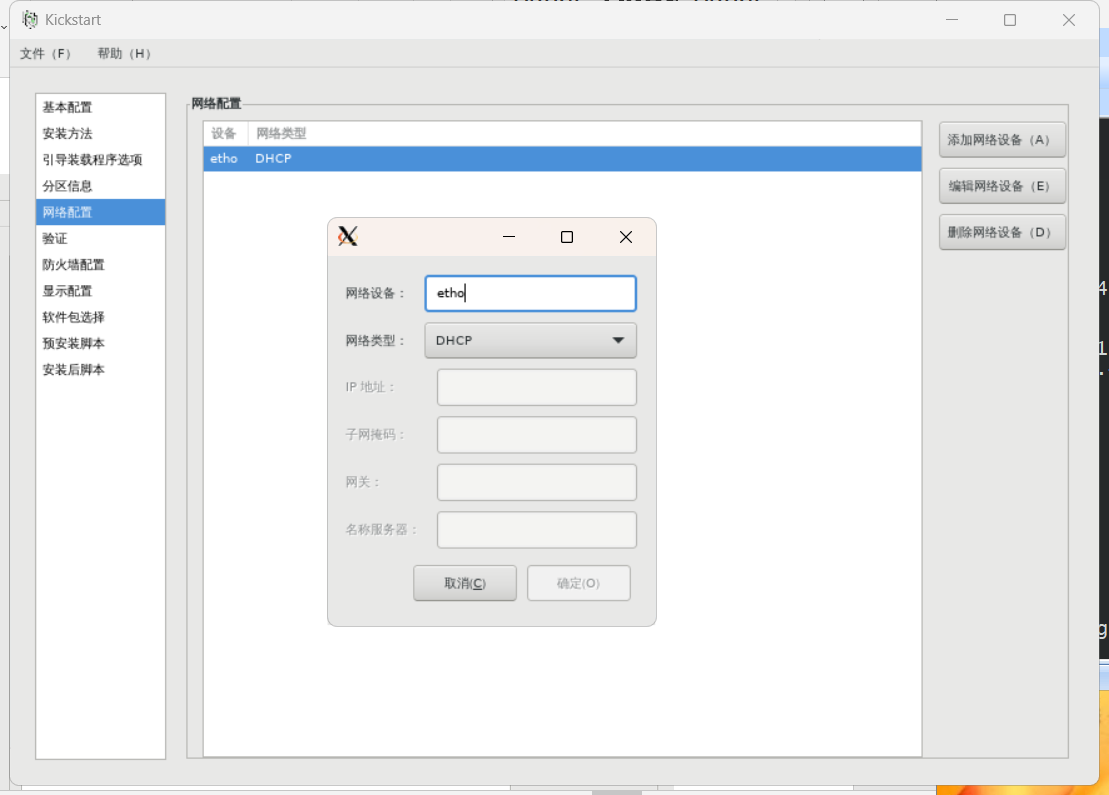
Task: Select 显示配置 in the sidebar
Action: (x=100, y=291)
